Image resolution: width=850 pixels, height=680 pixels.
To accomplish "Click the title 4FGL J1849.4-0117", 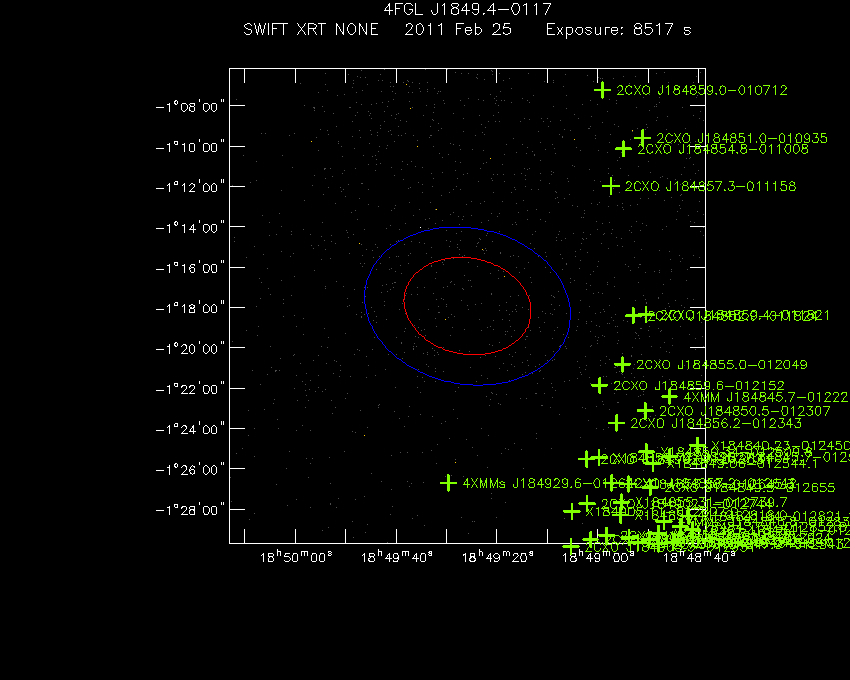I will tap(467, 9).
